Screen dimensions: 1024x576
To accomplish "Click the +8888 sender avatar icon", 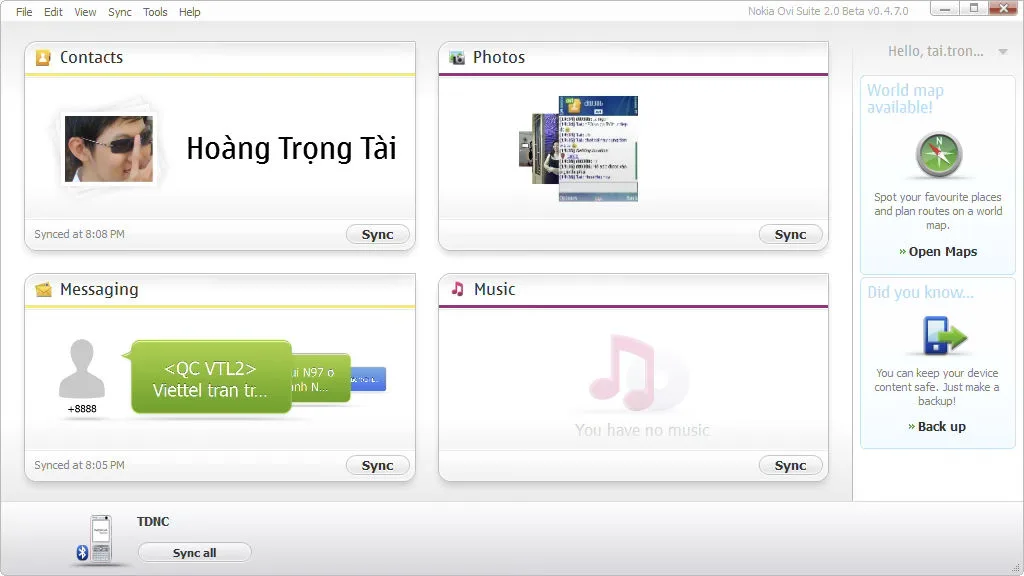I will click(x=82, y=370).
